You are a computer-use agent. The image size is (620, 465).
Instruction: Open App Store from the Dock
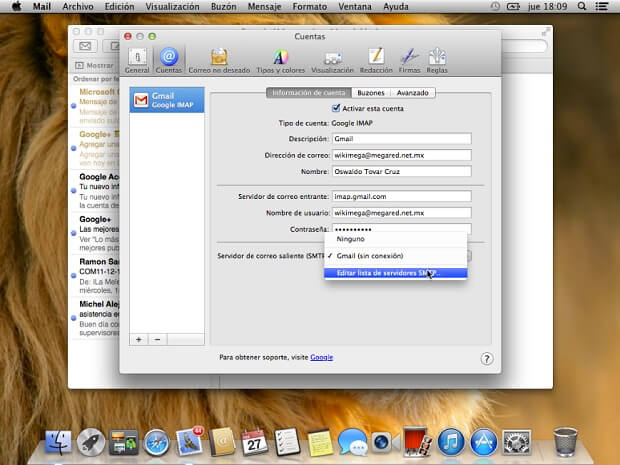[x=483, y=442]
